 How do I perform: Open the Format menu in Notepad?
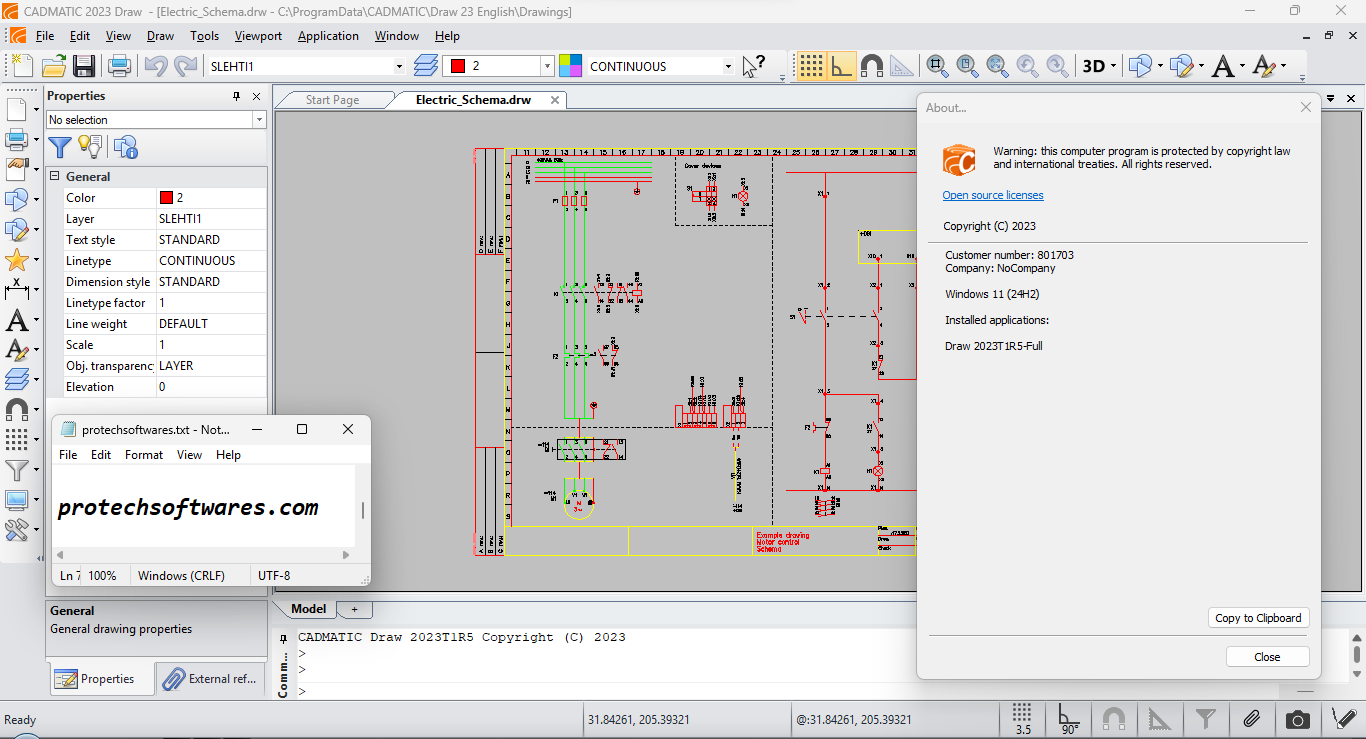click(144, 454)
